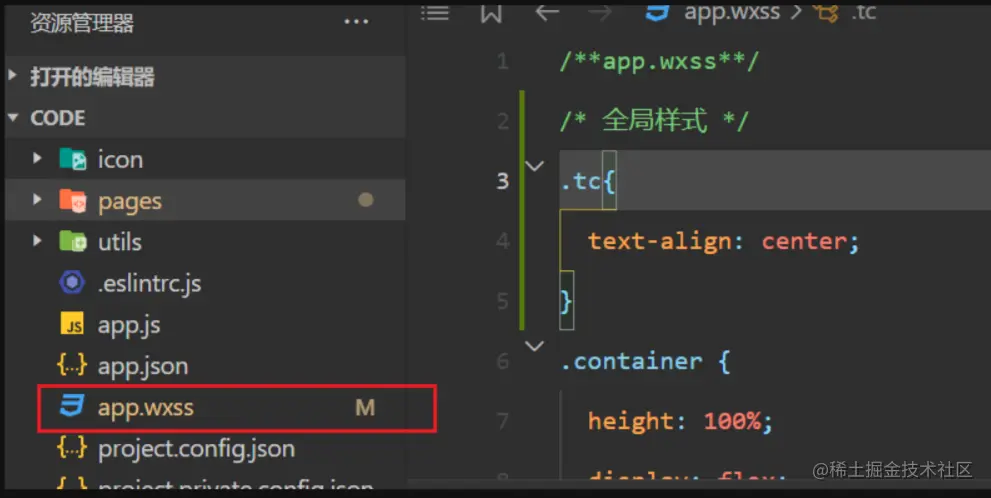991x498 pixels.
Task: Expand the pages folder arrow
Action: pyautogui.click(x=37, y=200)
